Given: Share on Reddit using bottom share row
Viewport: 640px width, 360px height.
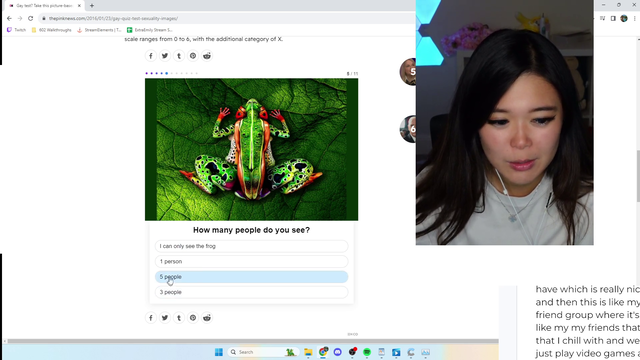Looking at the screenshot, I should coord(207,318).
